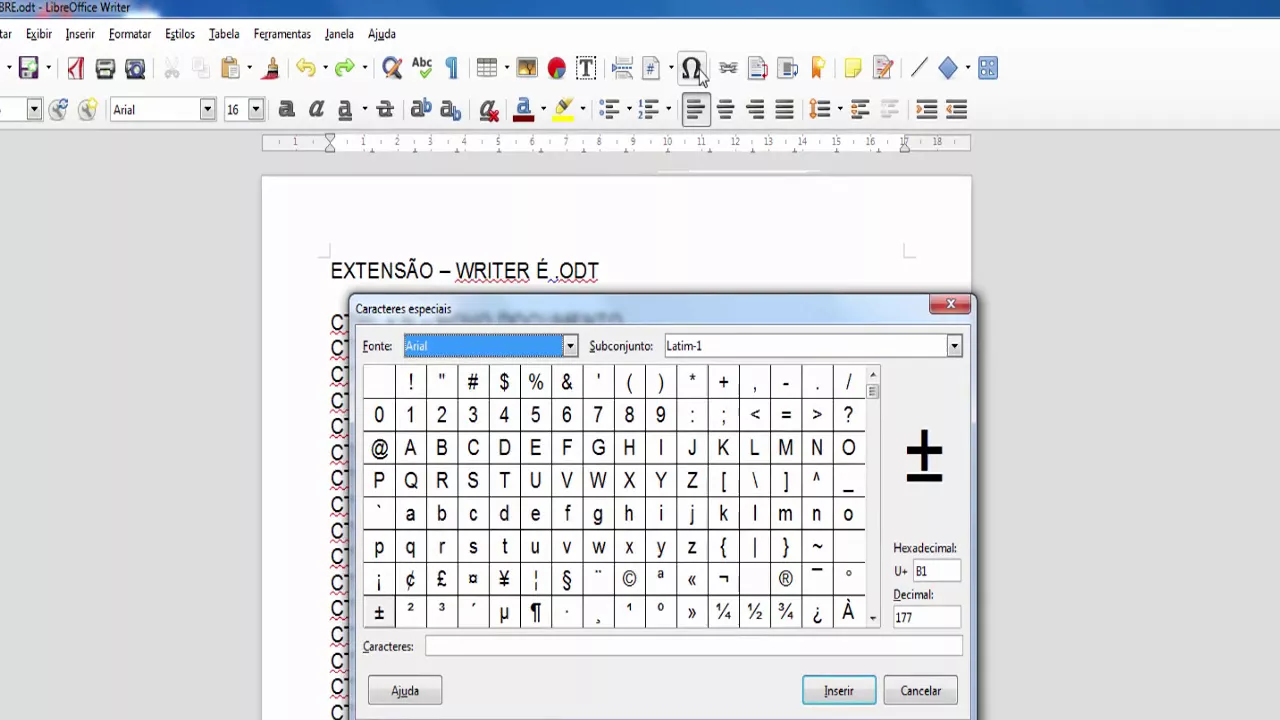Apply the dark red font color

pos(523,109)
